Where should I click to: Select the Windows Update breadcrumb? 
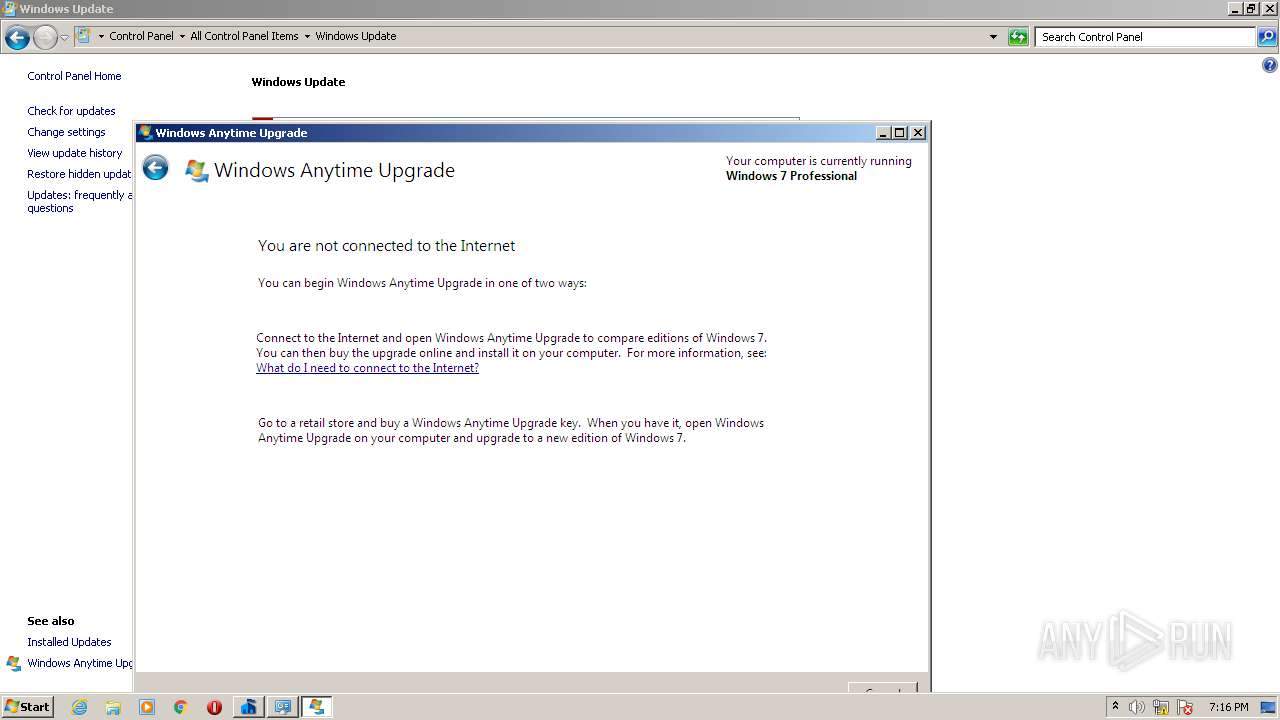tap(355, 36)
